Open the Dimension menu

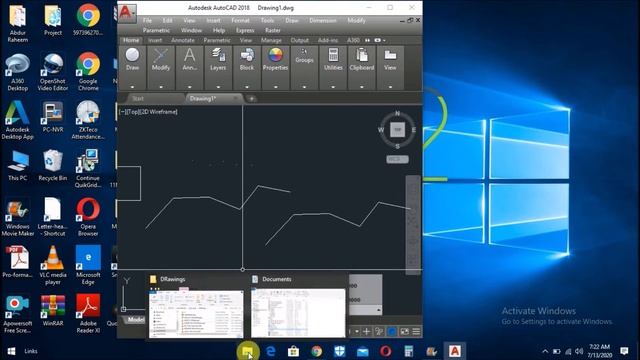click(x=323, y=20)
